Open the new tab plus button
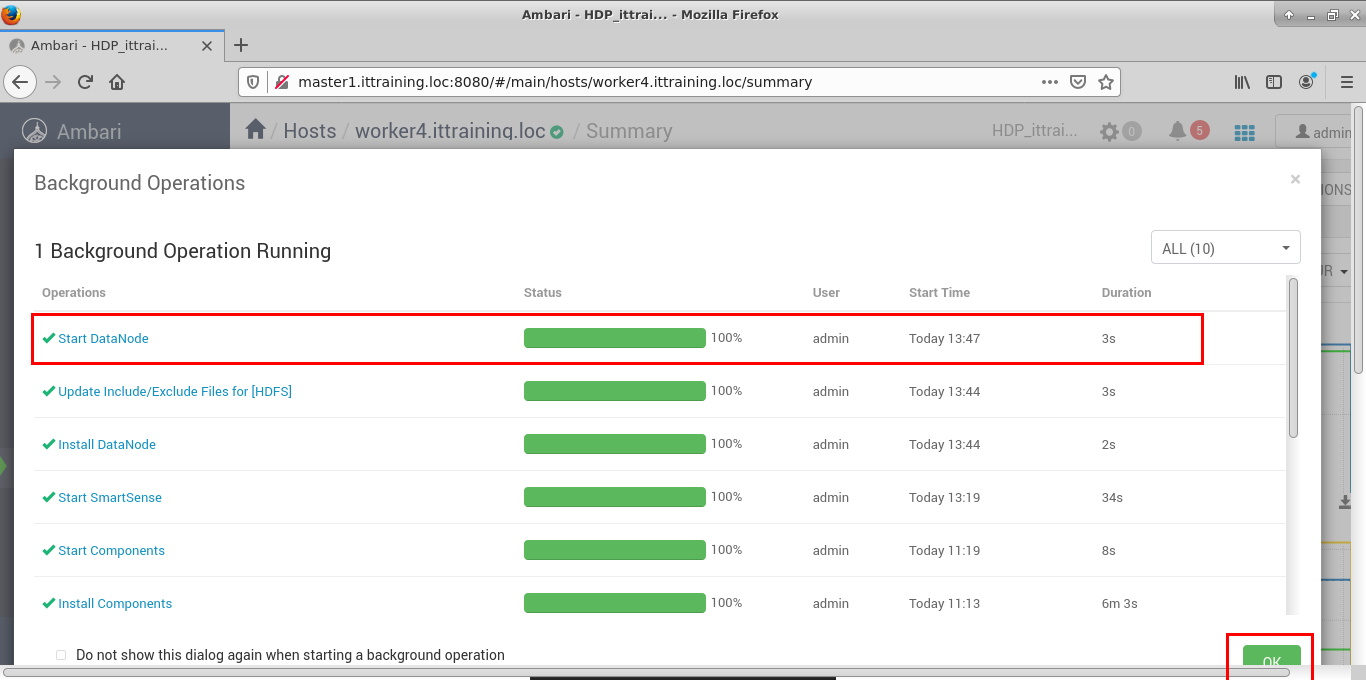This screenshot has height=680, width=1366. [241, 45]
